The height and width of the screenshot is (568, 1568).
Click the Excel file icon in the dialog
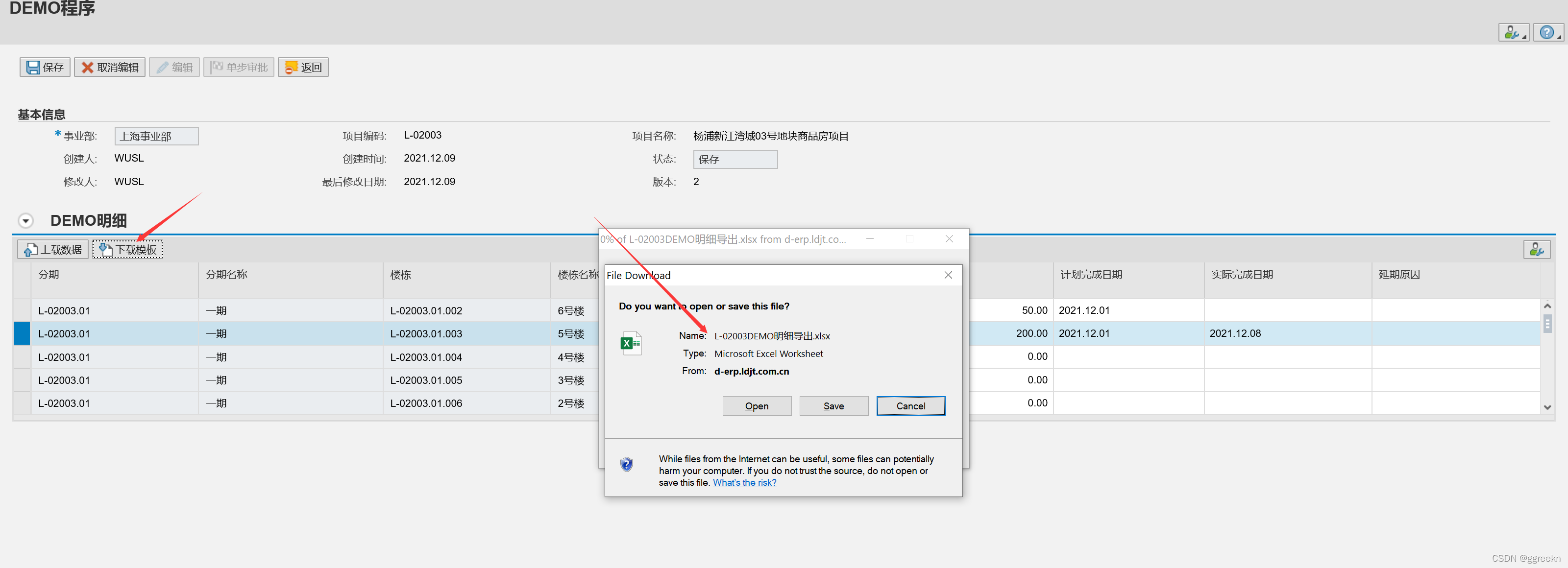[631, 343]
